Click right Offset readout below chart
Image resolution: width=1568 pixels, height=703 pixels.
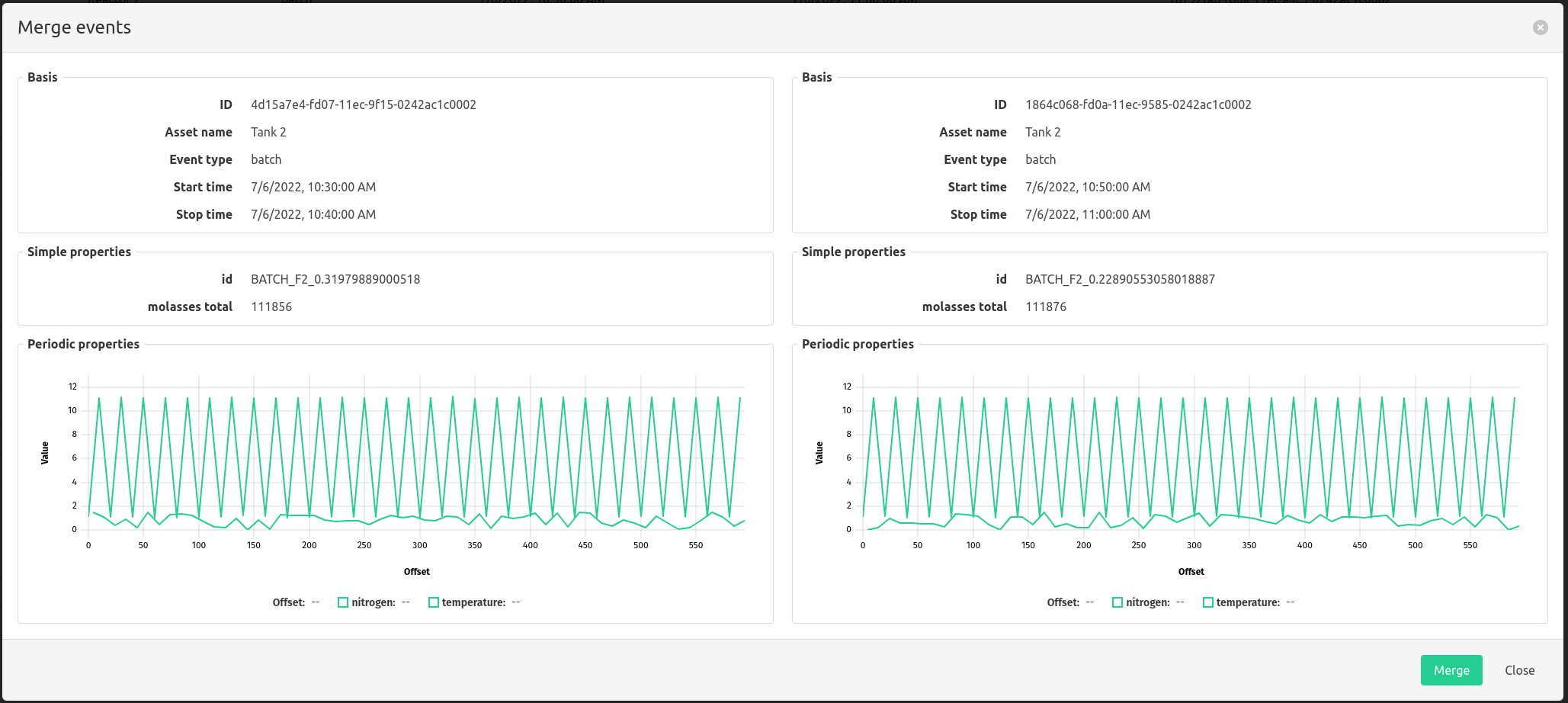(x=1070, y=602)
